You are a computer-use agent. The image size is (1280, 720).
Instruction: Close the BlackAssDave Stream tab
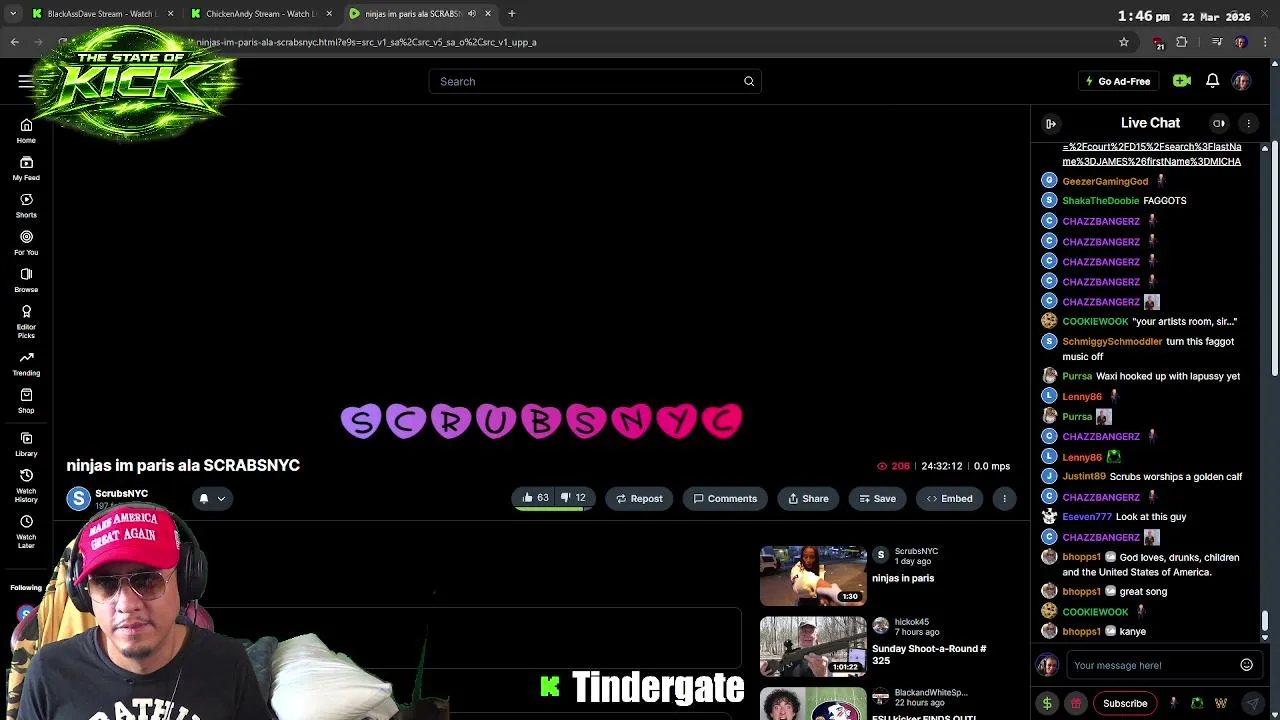pyautogui.click(x=170, y=14)
